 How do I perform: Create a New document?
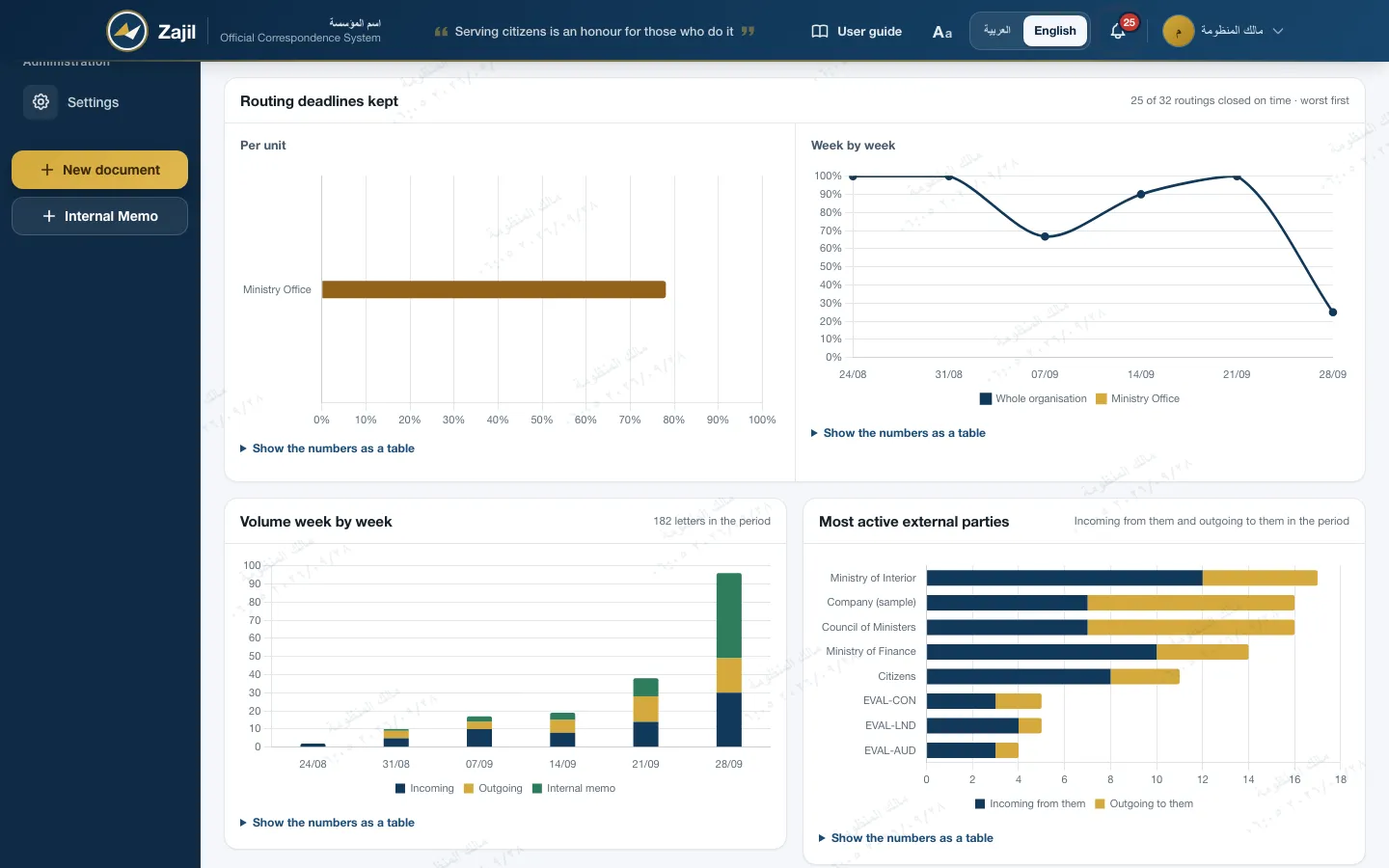pyautogui.click(x=99, y=170)
